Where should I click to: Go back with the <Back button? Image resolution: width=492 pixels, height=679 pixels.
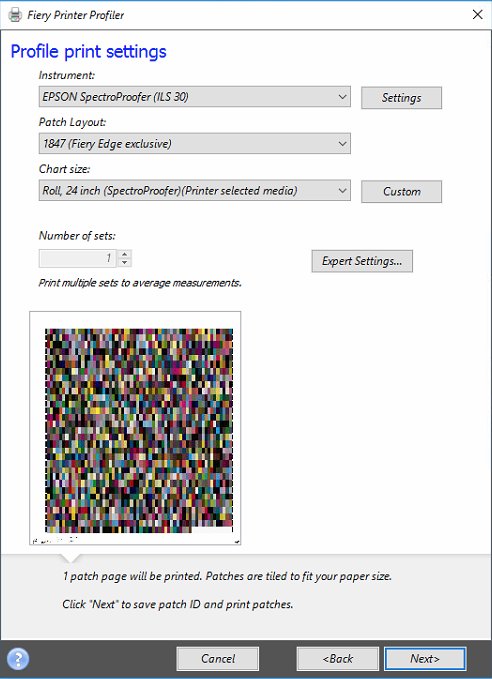(338, 659)
